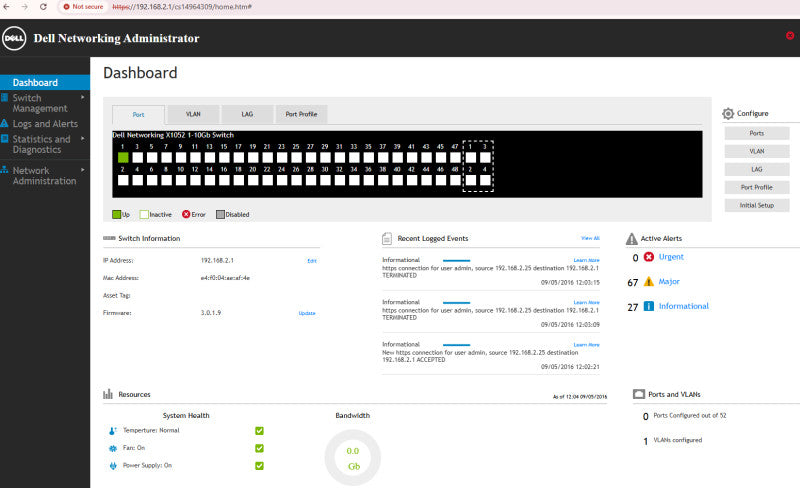This screenshot has width=800, height=488.
Task: Click the red logout icon in header
Action: (790, 35)
